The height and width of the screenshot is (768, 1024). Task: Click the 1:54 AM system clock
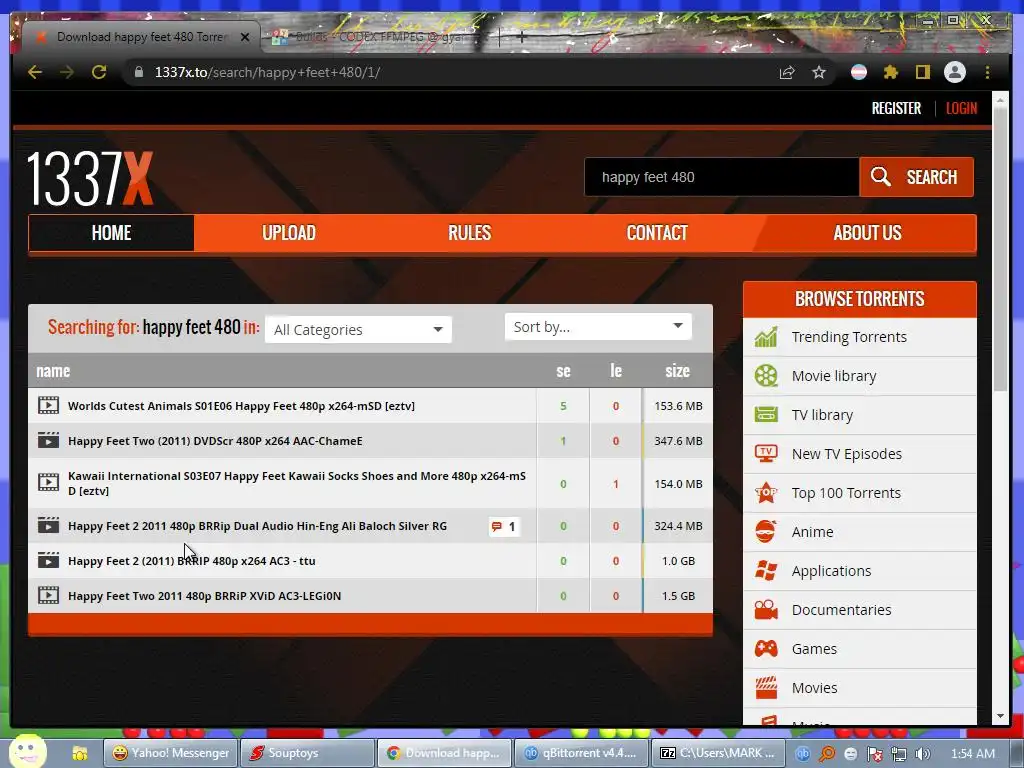[972, 754]
